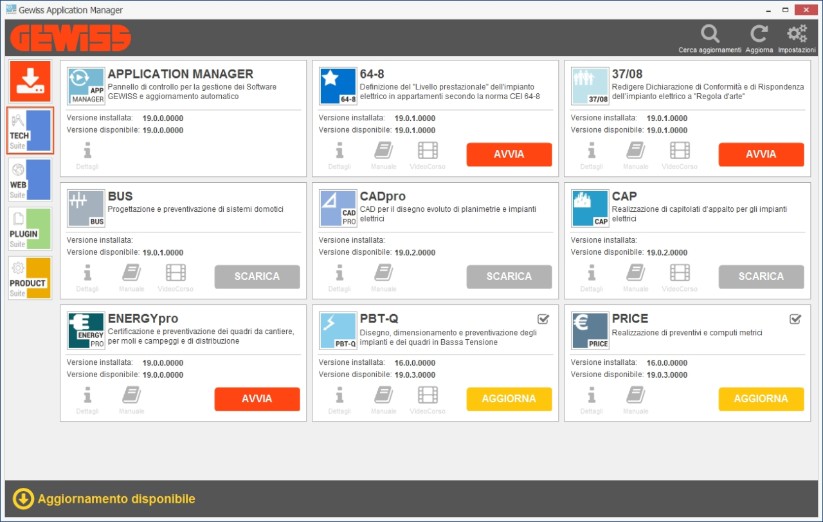Click the yellow download arrow status icon
The height and width of the screenshot is (522, 823).
point(23,499)
